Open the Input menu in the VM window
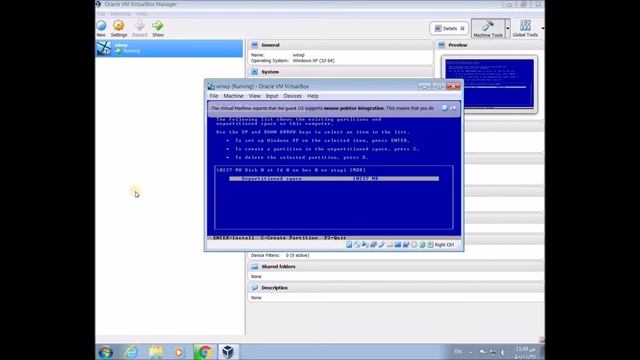 coord(272,96)
